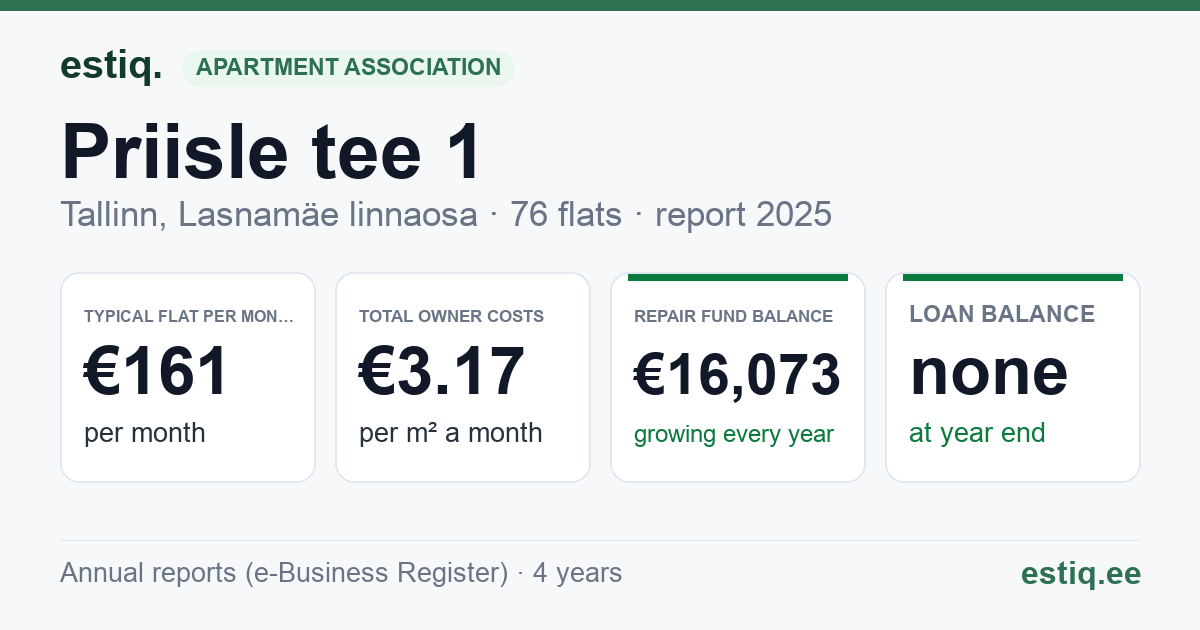Open the Total owner costs card

click(x=463, y=377)
